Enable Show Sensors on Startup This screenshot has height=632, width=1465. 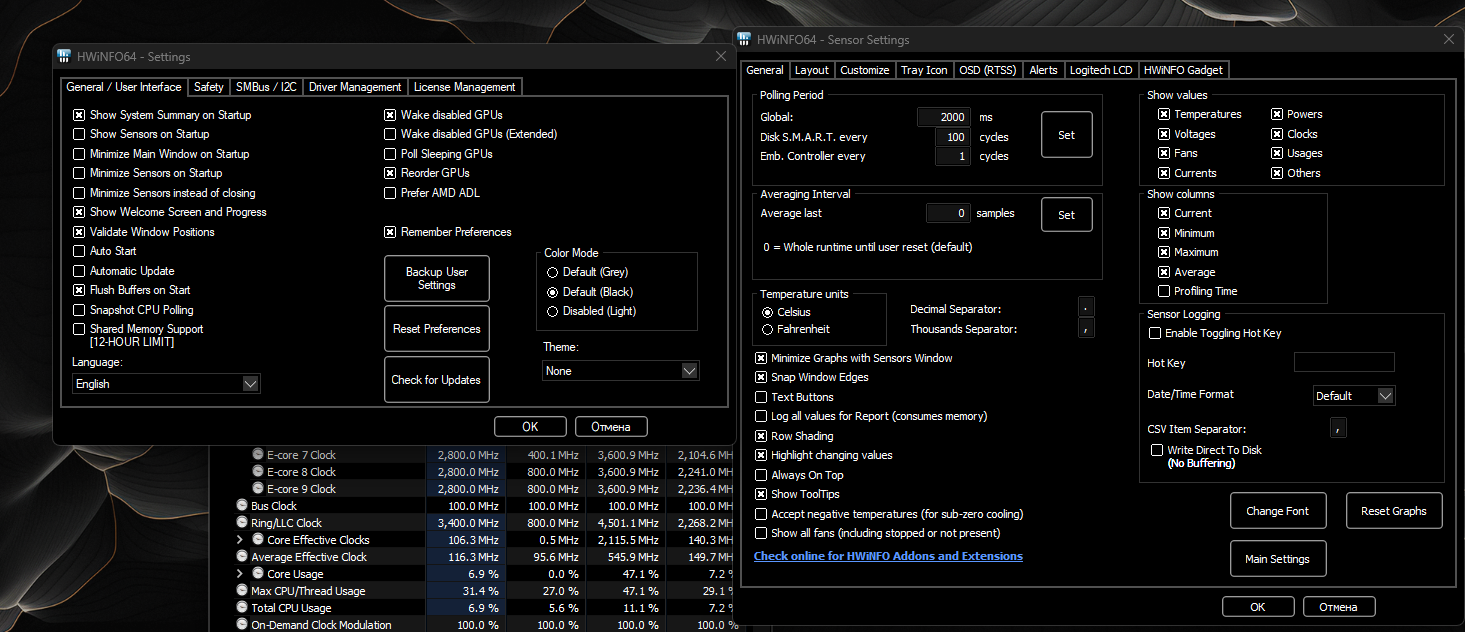79,134
